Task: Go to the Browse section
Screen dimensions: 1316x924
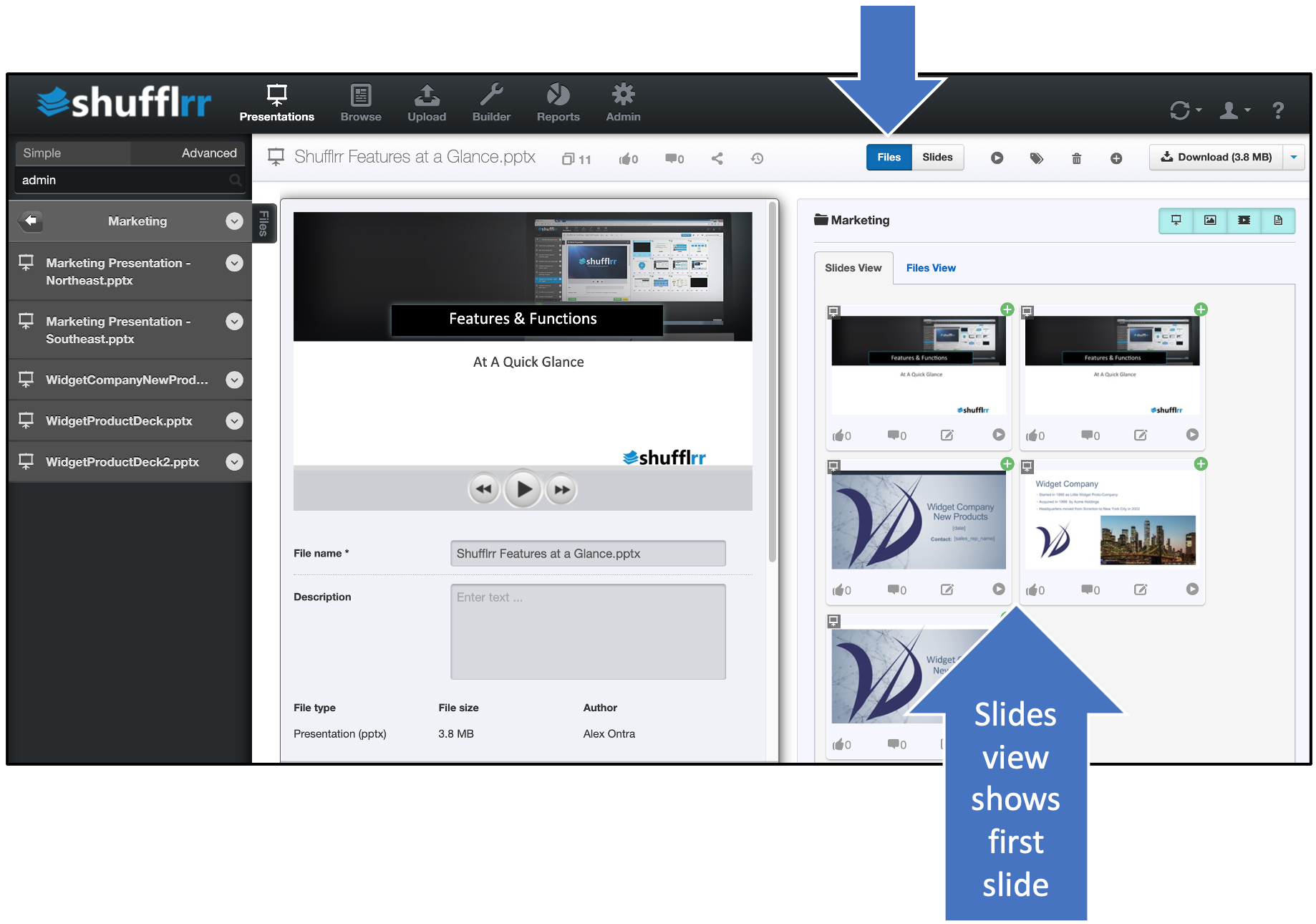Action: coord(361,103)
